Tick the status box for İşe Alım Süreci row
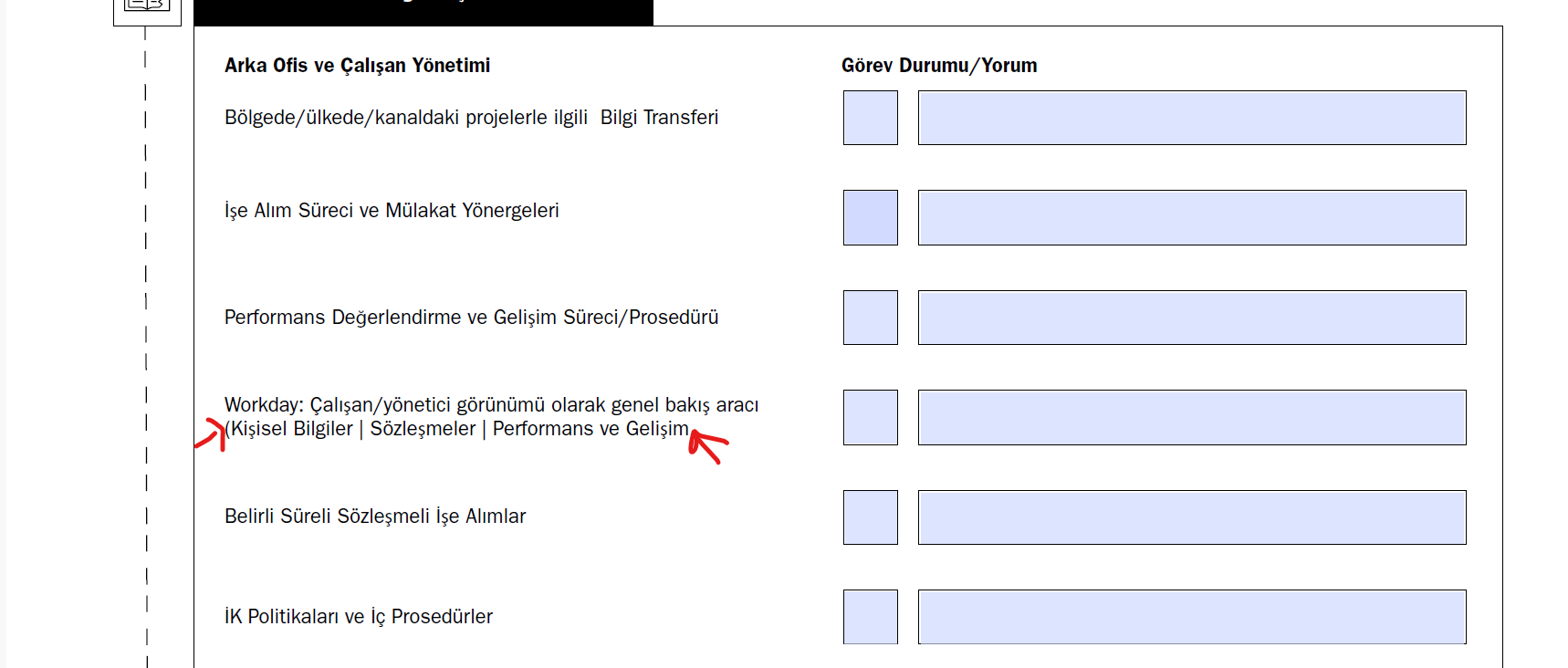Viewport: 1568px width, 668px height. point(871,217)
